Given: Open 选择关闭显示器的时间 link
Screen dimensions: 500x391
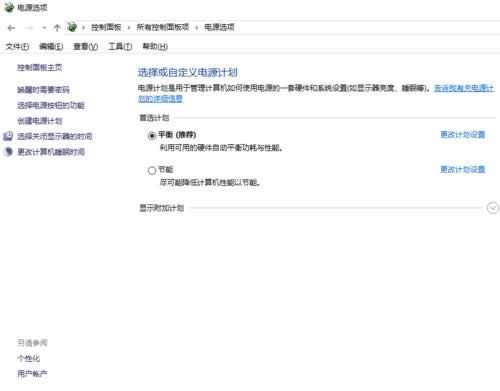Looking at the screenshot, I should tap(55, 136).
